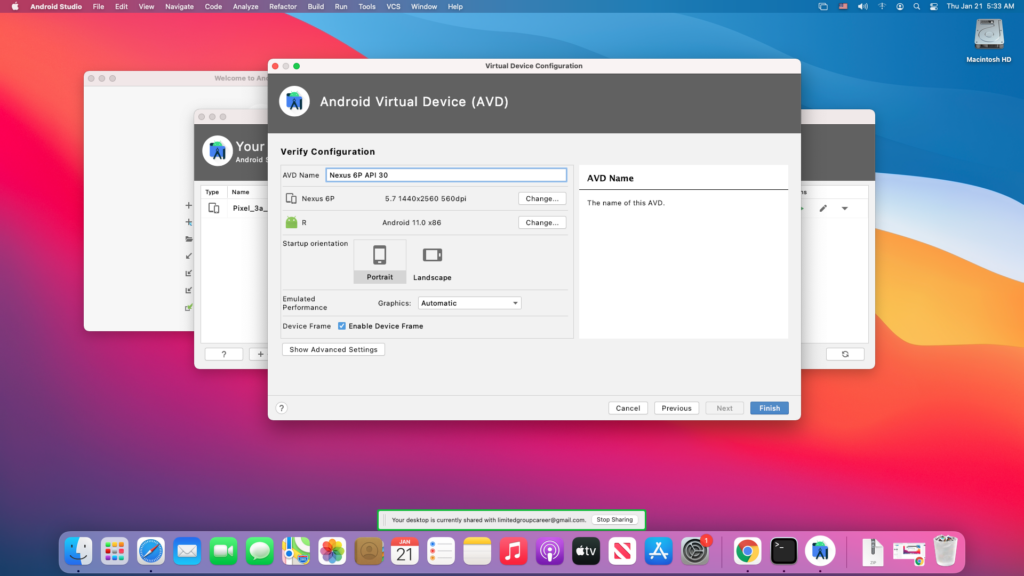Open the Refactor menu
Screen dimensions: 1024x576
(283, 7)
